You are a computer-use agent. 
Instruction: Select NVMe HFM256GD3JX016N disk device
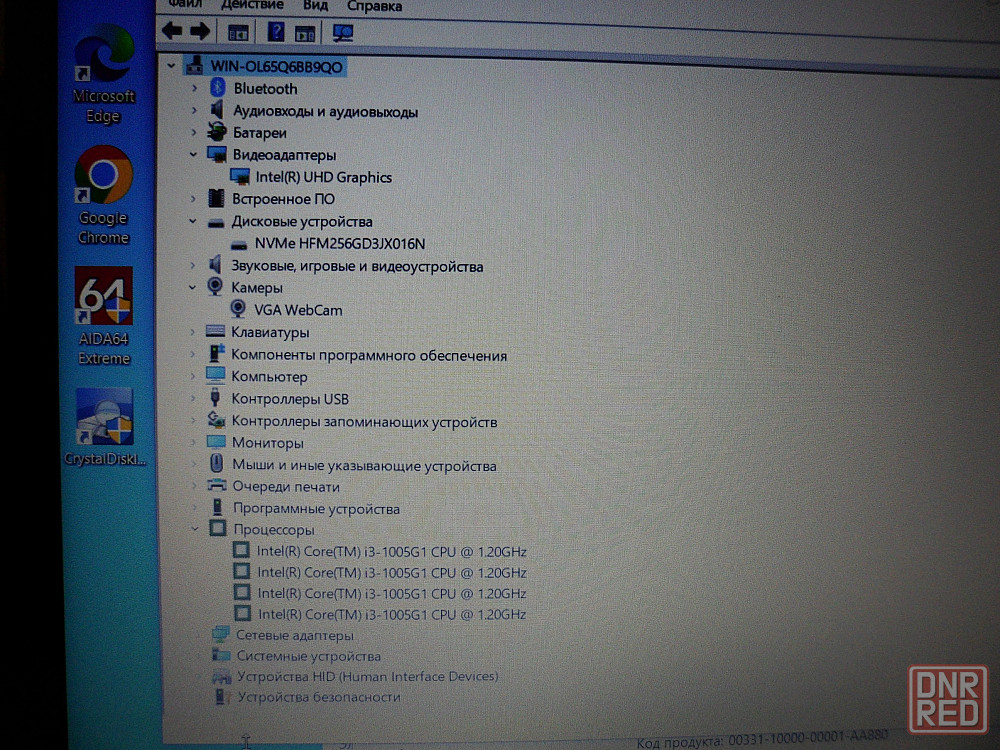[339, 244]
